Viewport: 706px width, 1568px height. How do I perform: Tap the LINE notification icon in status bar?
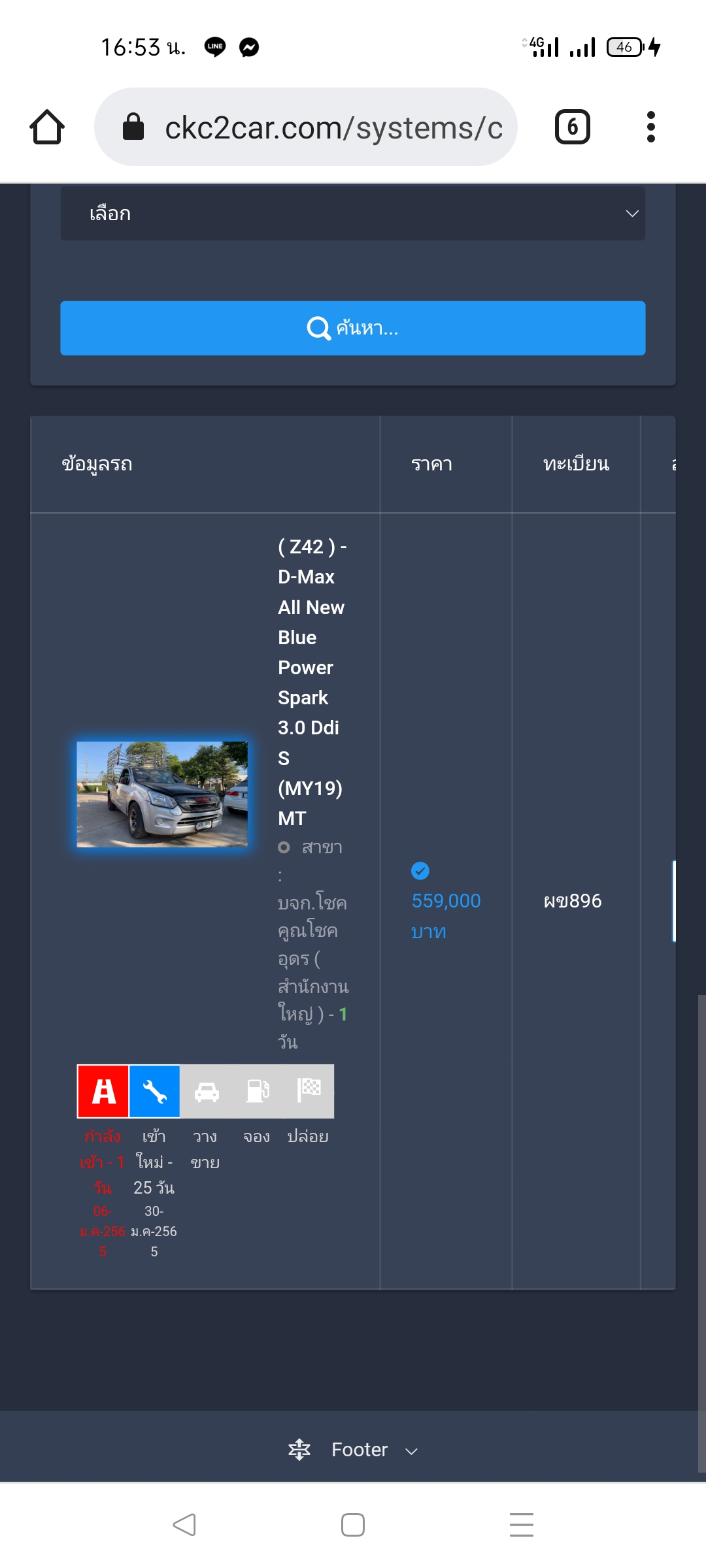(215, 47)
